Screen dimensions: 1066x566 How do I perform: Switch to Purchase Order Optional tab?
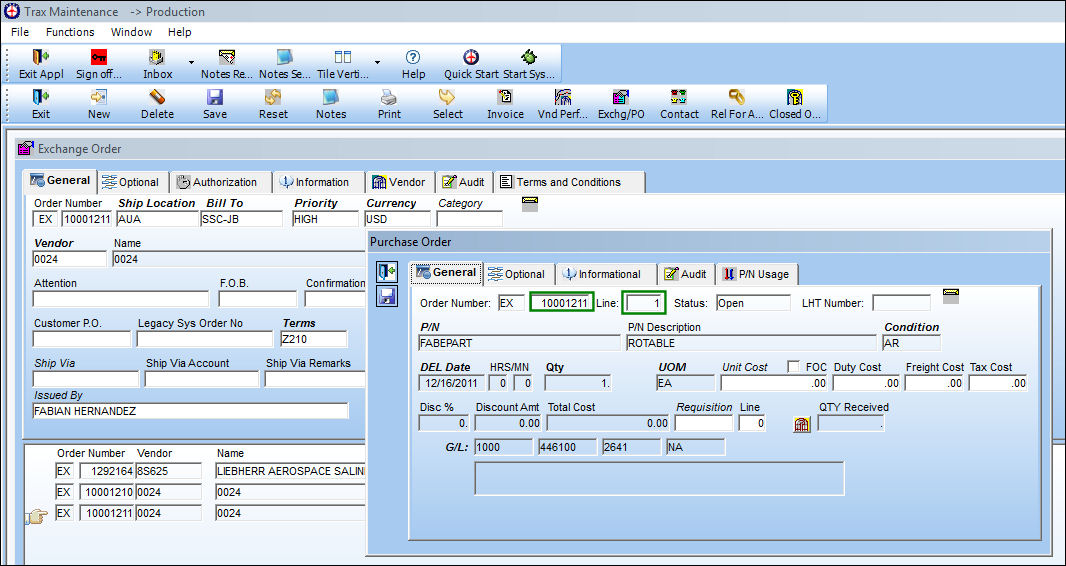click(x=518, y=274)
